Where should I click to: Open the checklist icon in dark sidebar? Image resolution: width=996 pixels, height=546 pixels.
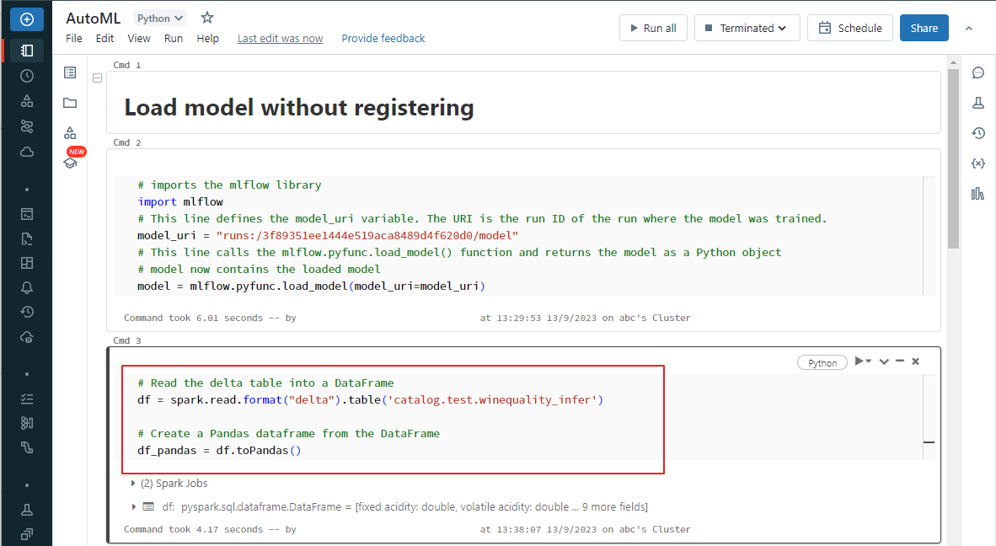(x=27, y=399)
